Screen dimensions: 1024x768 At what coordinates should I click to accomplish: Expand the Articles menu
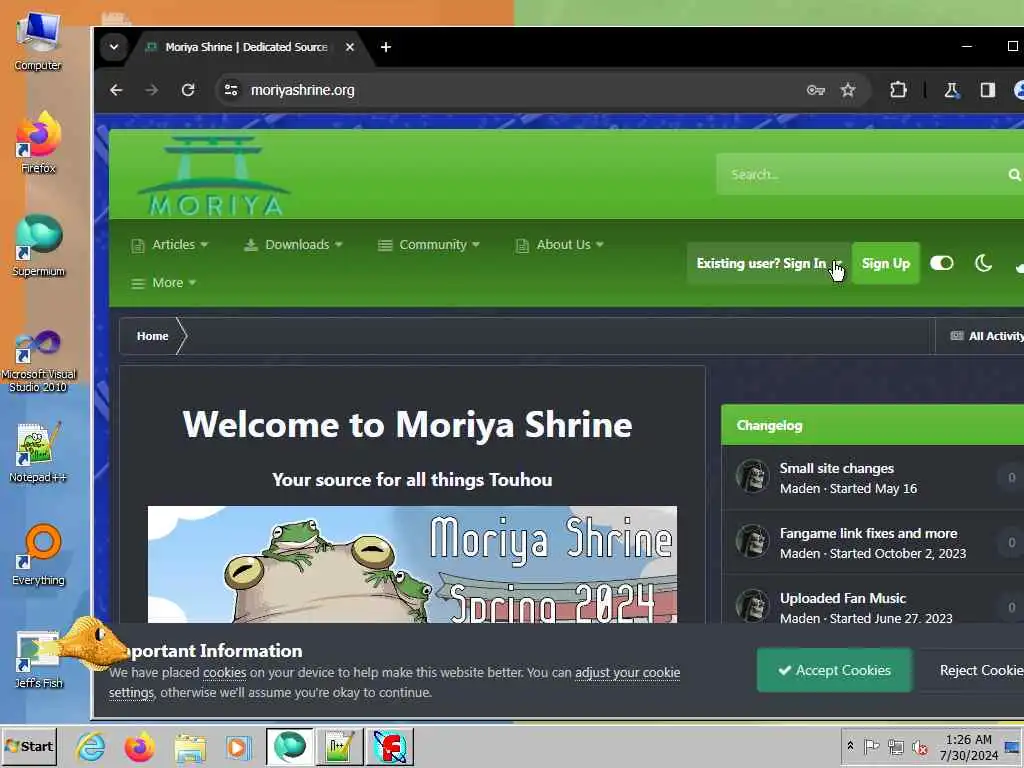170,245
